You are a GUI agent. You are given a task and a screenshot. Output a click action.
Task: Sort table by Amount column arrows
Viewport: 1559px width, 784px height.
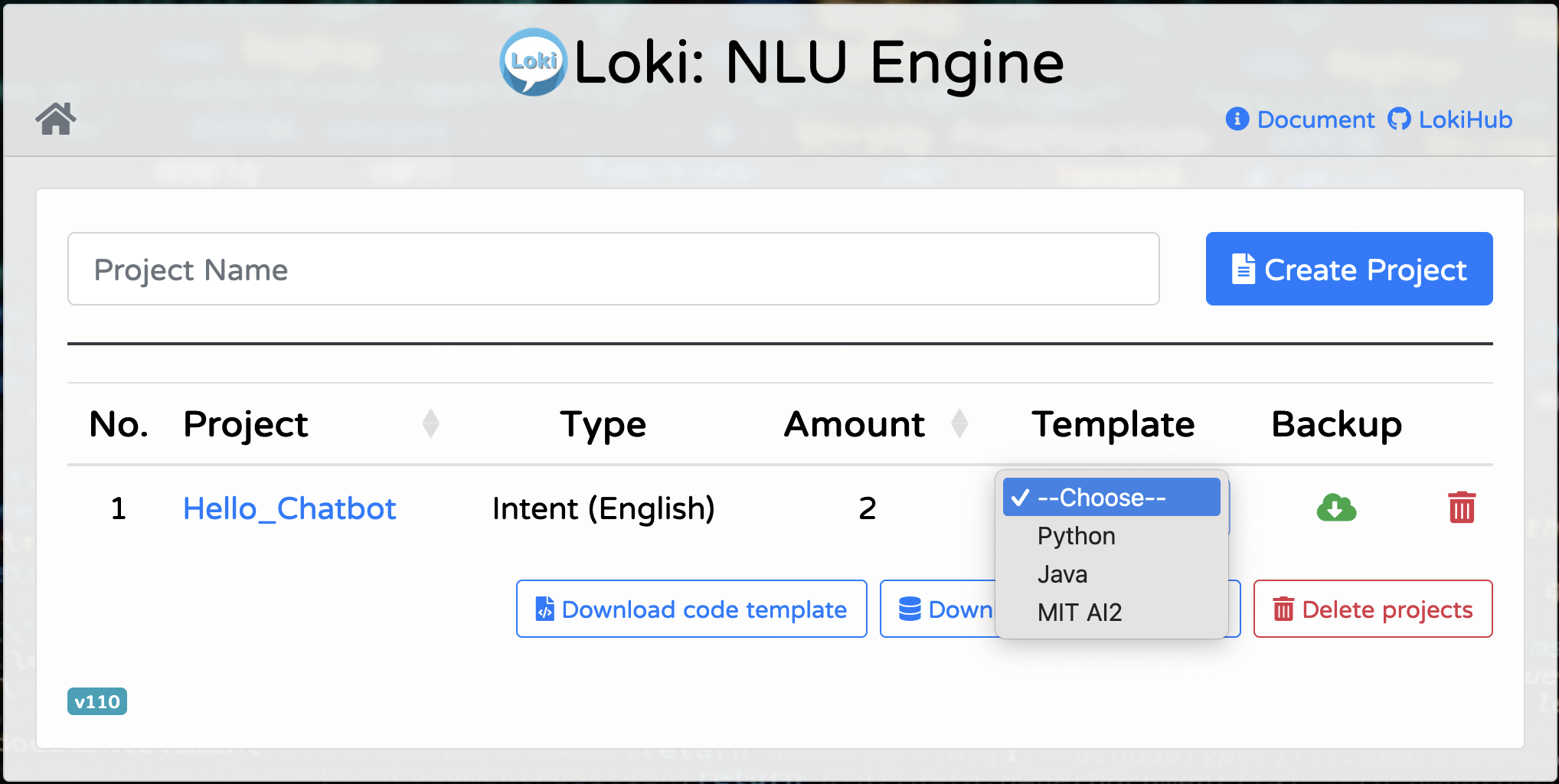[x=959, y=423]
